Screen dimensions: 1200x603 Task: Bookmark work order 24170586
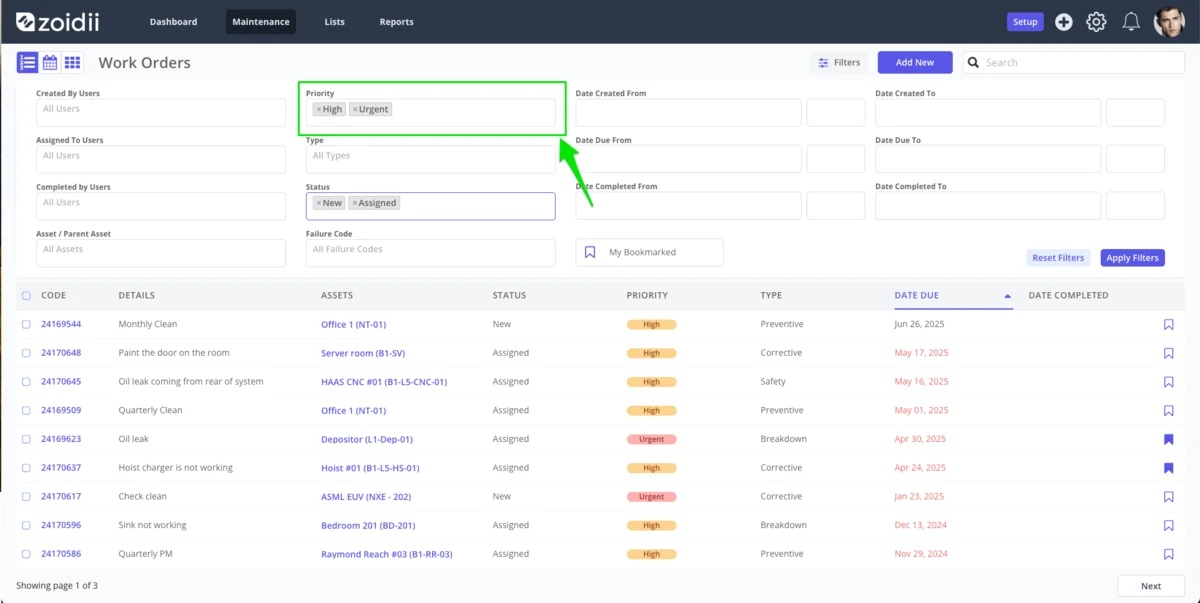[x=1169, y=554]
